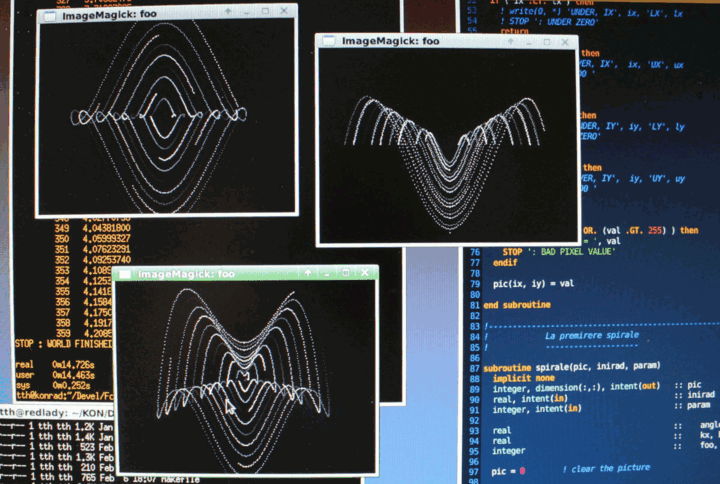The width and height of the screenshot is (720, 484).
Task: Click line number 83 in the editor gutter
Action: tap(474, 326)
